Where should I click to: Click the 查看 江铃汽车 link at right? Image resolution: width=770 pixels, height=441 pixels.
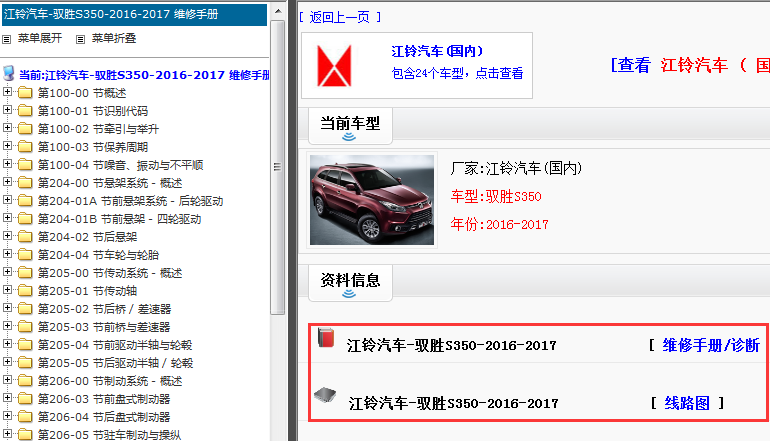click(x=690, y=65)
